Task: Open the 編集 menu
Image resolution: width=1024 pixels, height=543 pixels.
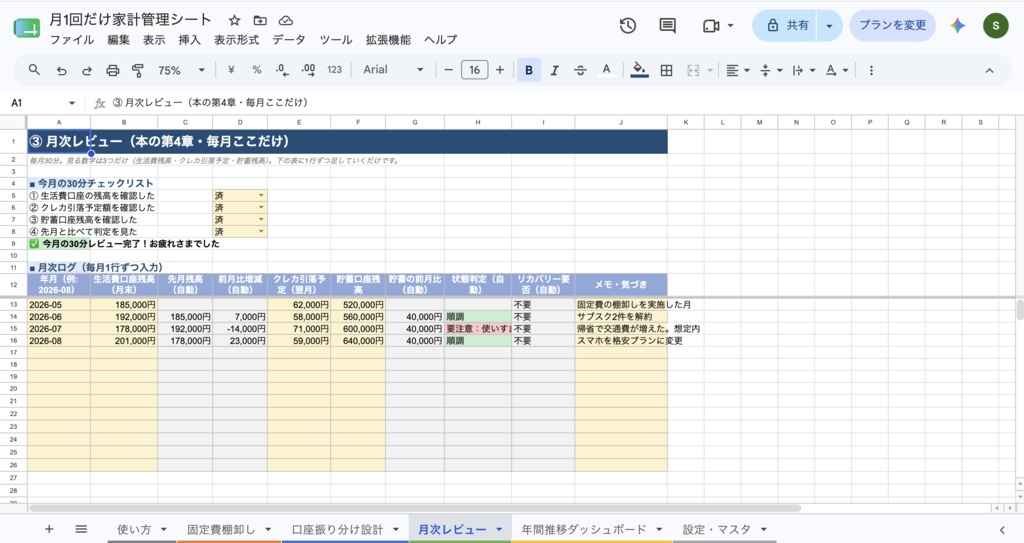Action: click(118, 40)
